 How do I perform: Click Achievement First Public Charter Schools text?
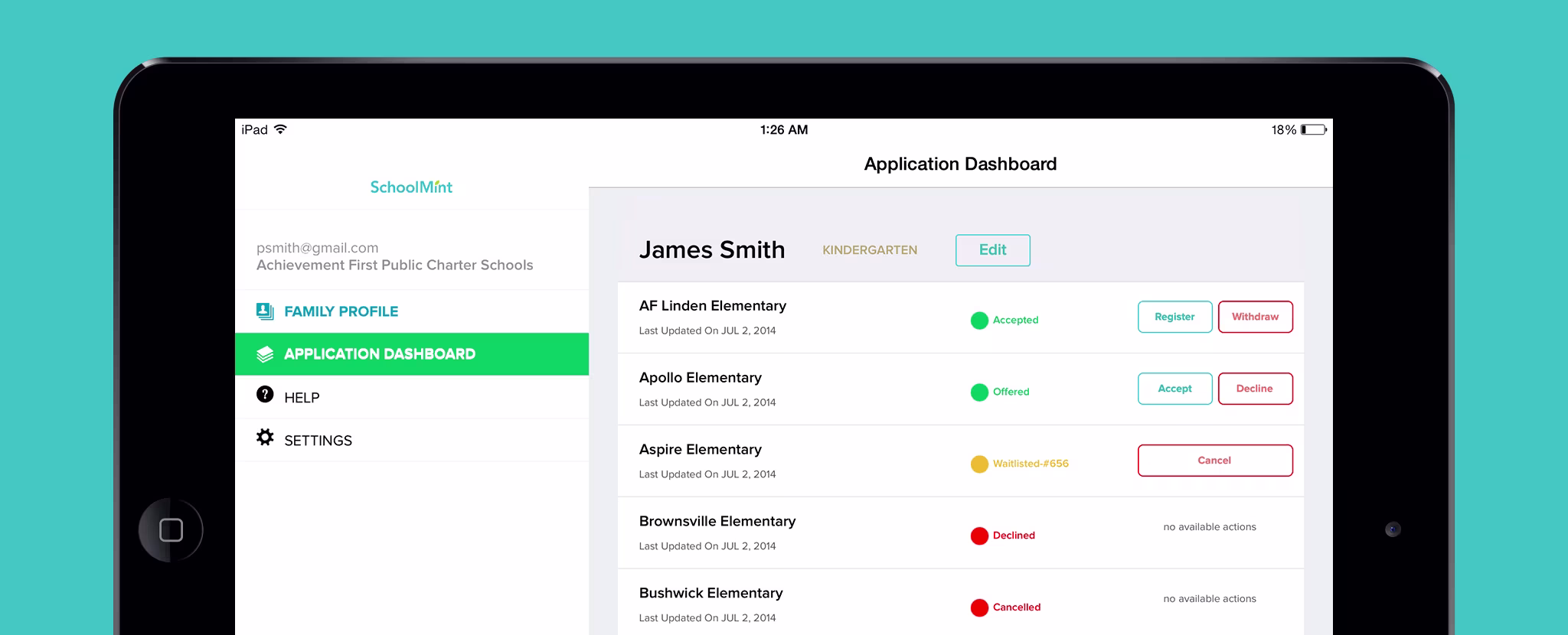[395, 265]
